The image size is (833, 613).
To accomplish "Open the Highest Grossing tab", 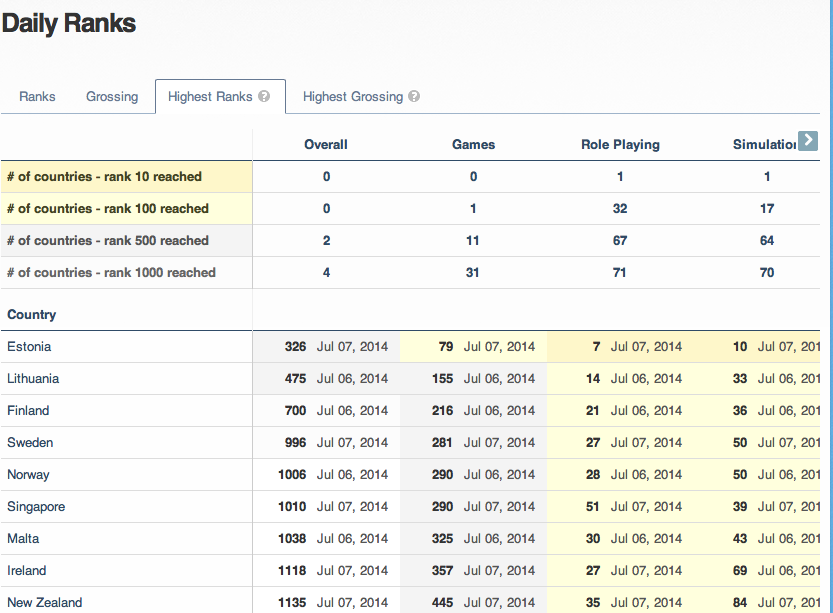I will [352, 97].
